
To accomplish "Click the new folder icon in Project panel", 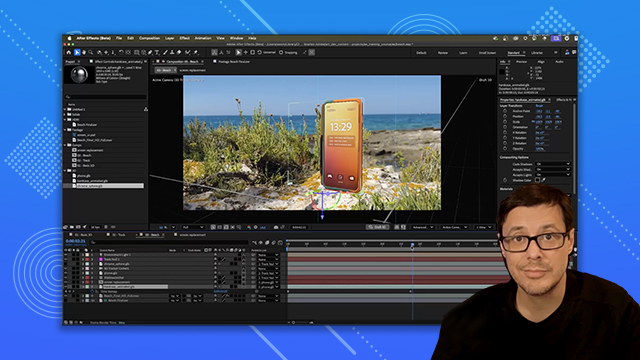I will click(x=72, y=227).
